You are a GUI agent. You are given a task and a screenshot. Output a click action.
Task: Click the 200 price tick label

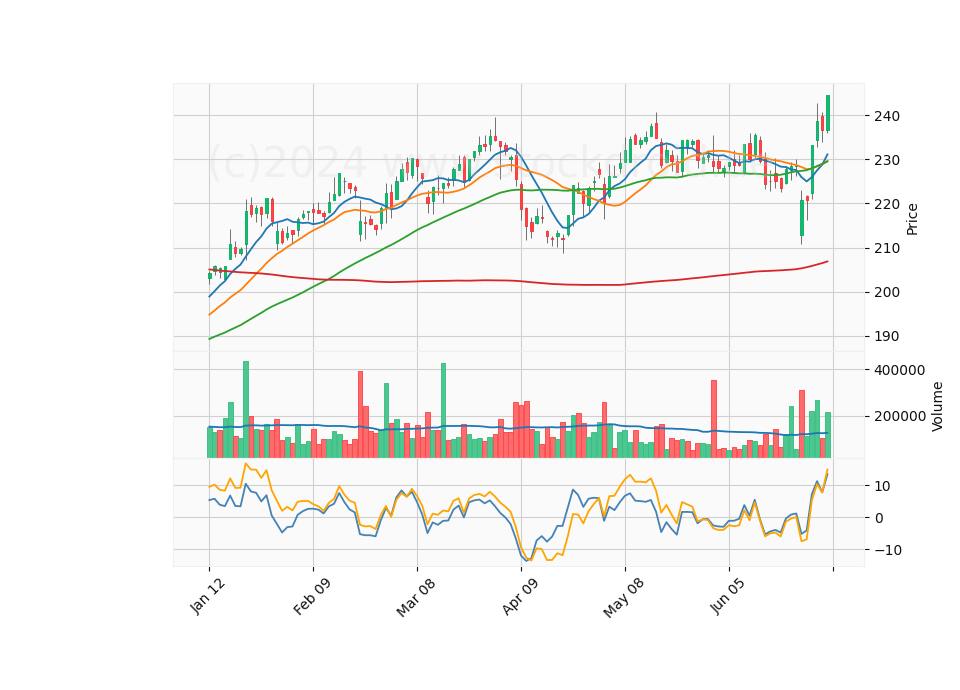(x=888, y=292)
